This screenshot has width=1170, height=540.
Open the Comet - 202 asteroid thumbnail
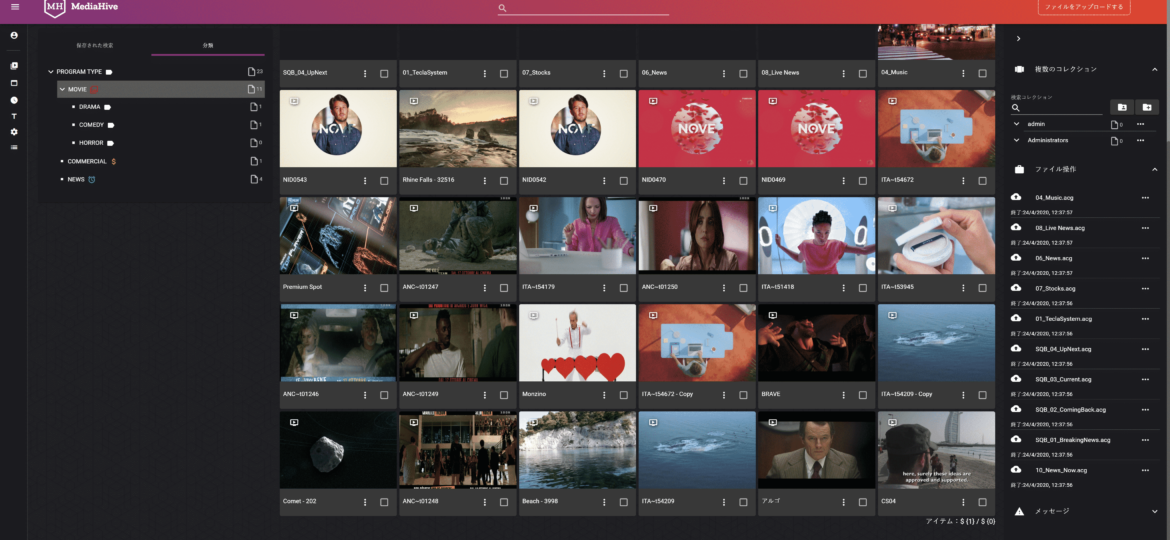click(x=338, y=450)
